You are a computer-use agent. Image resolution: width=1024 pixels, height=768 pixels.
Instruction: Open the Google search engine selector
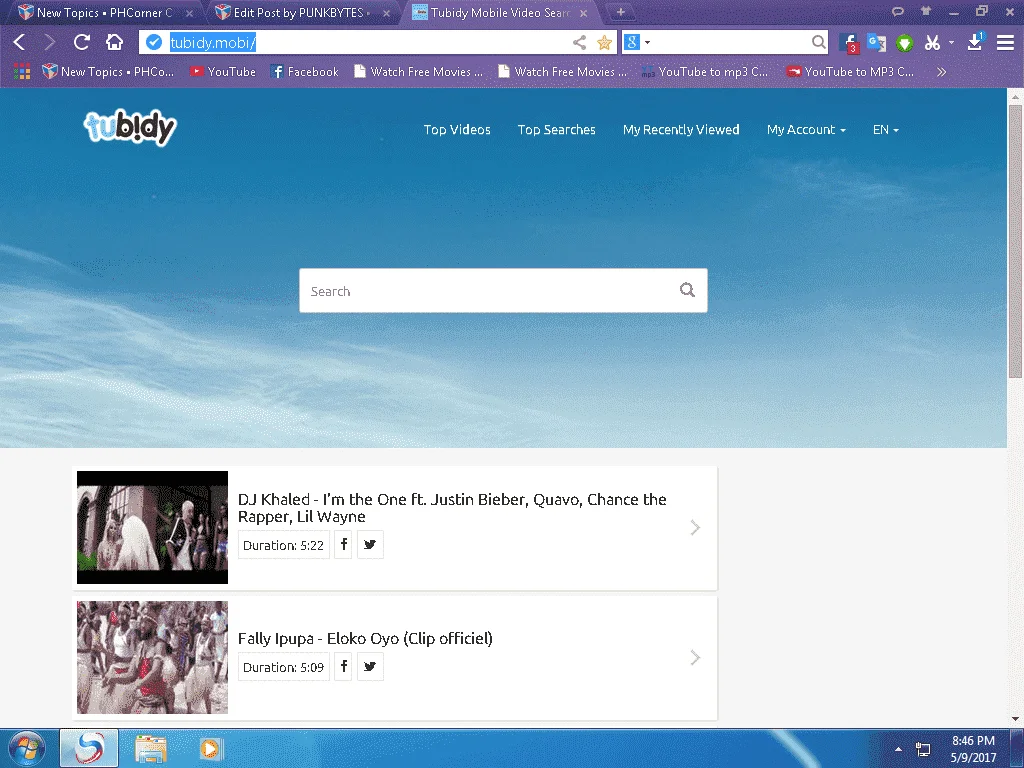[x=637, y=42]
